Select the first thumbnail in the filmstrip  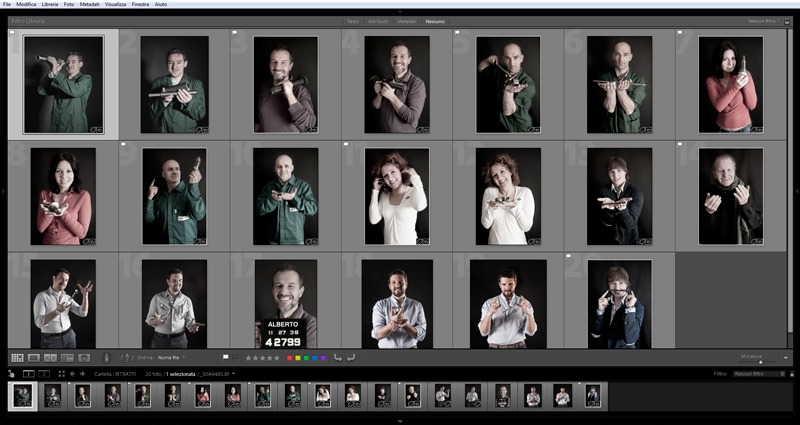pos(22,396)
